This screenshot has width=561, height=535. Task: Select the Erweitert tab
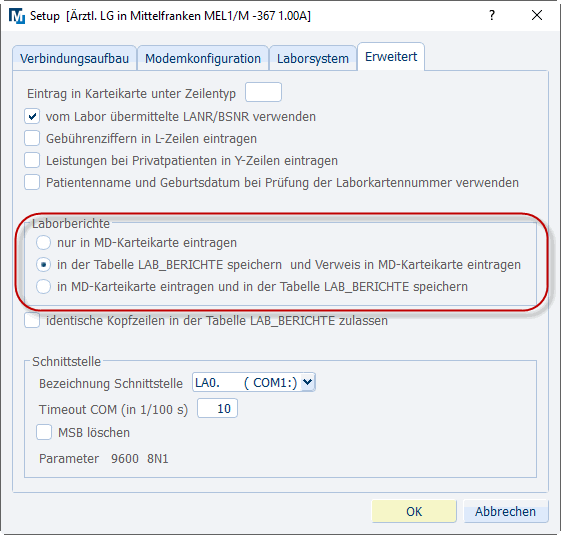[391, 57]
